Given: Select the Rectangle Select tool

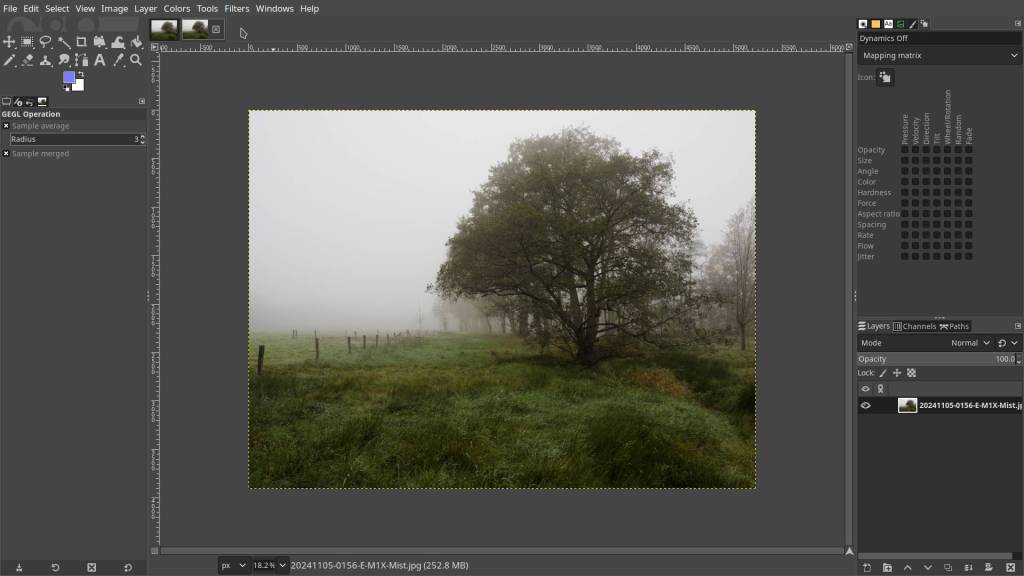Looking at the screenshot, I should (27, 42).
